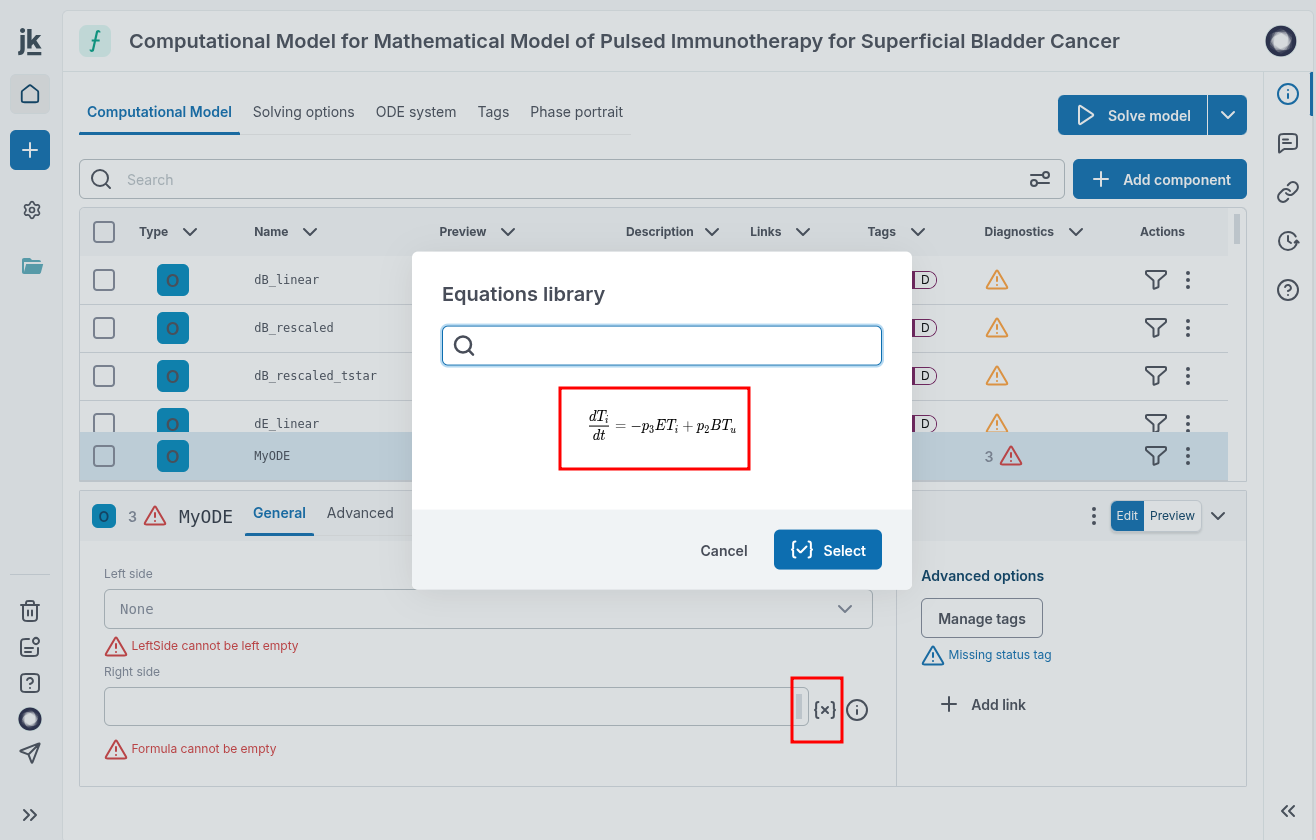This screenshot has width=1316, height=840.
Task: Expand the Solve model dropdown arrow
Action: click(x=1228, y=116)
